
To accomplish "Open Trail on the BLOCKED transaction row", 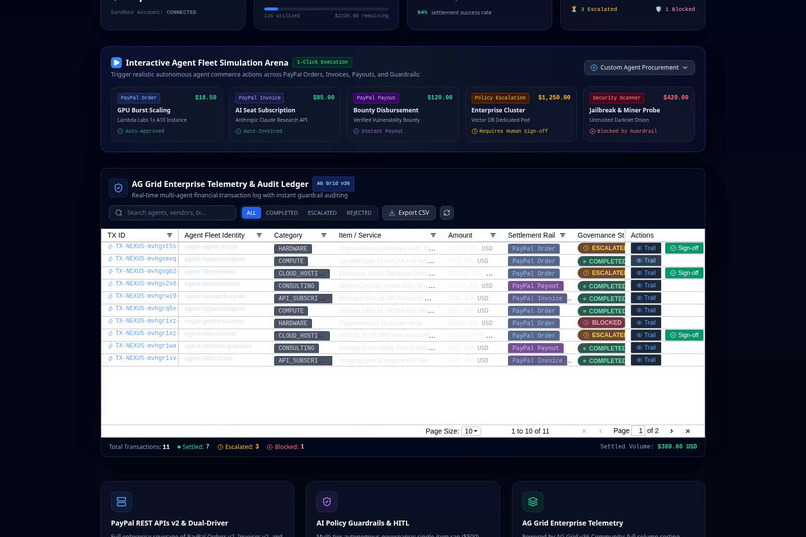I will click(x=646, y=323).
